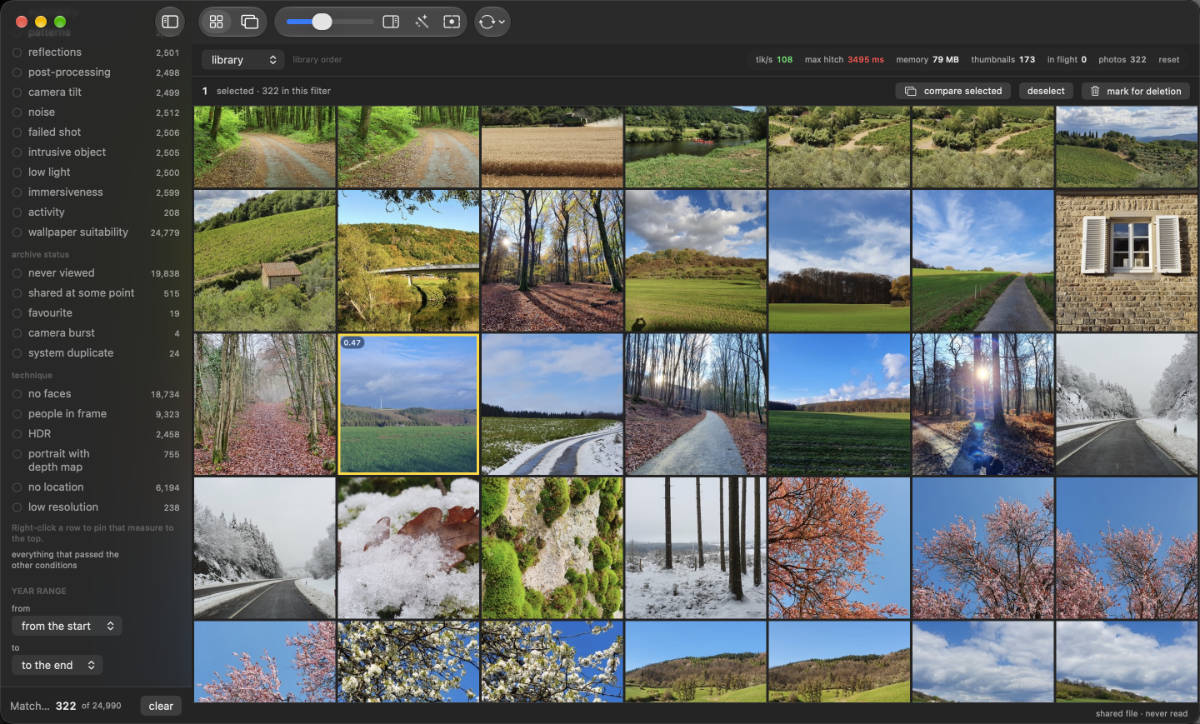Select the bridge over river photo
The width and height of the screenshot is (1200, 724).
(409, 260)
